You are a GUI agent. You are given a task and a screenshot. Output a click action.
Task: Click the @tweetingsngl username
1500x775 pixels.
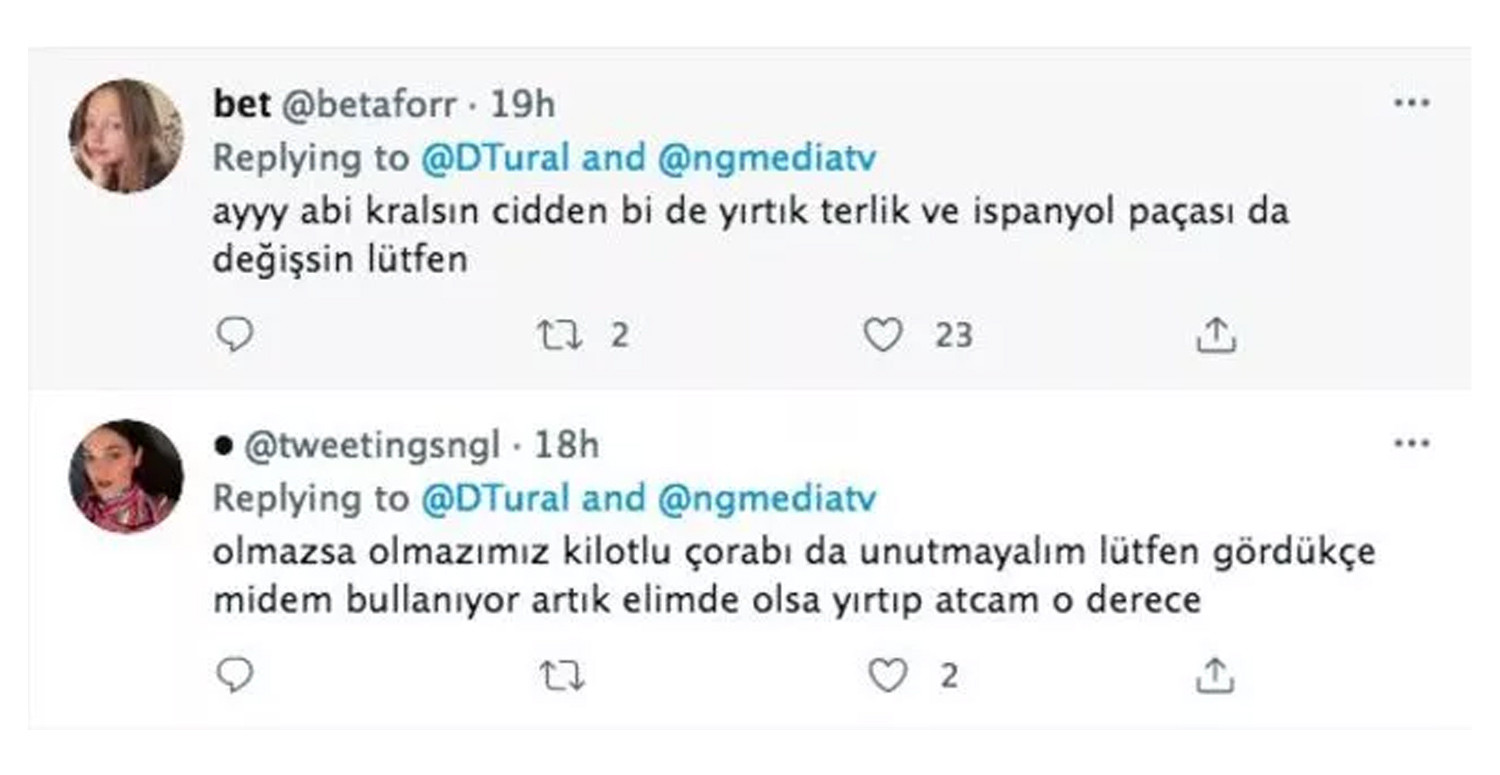(x=371, y=446)
